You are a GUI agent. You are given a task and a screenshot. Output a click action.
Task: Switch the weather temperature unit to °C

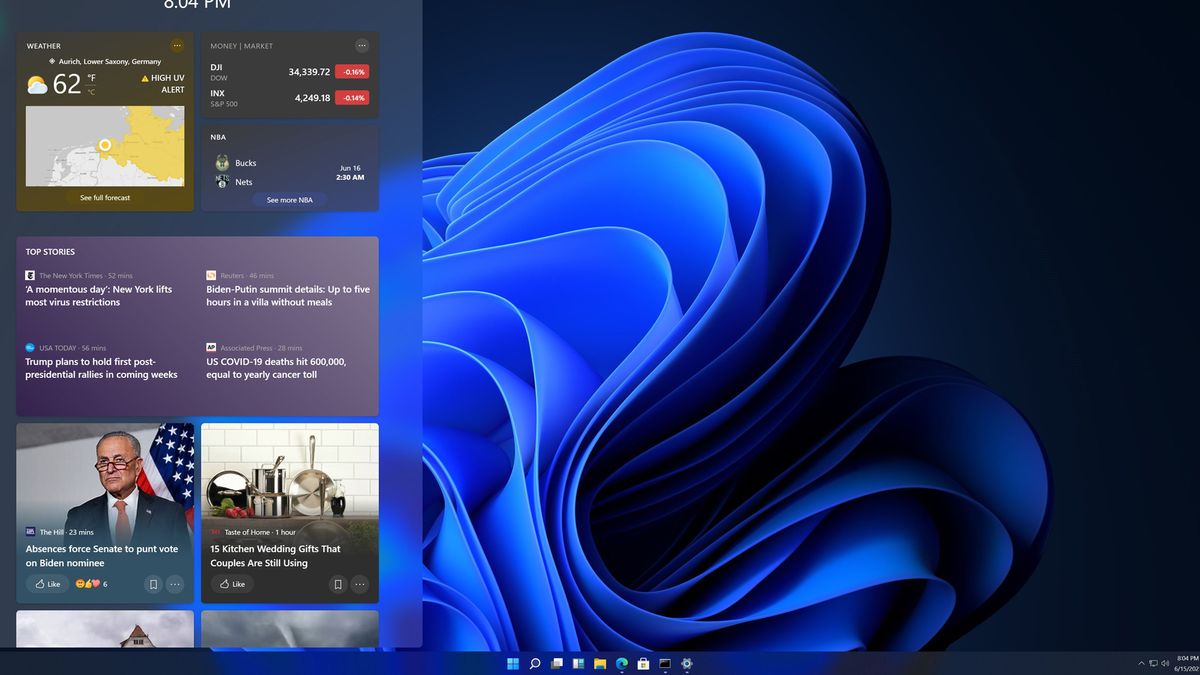click(91, 91)
